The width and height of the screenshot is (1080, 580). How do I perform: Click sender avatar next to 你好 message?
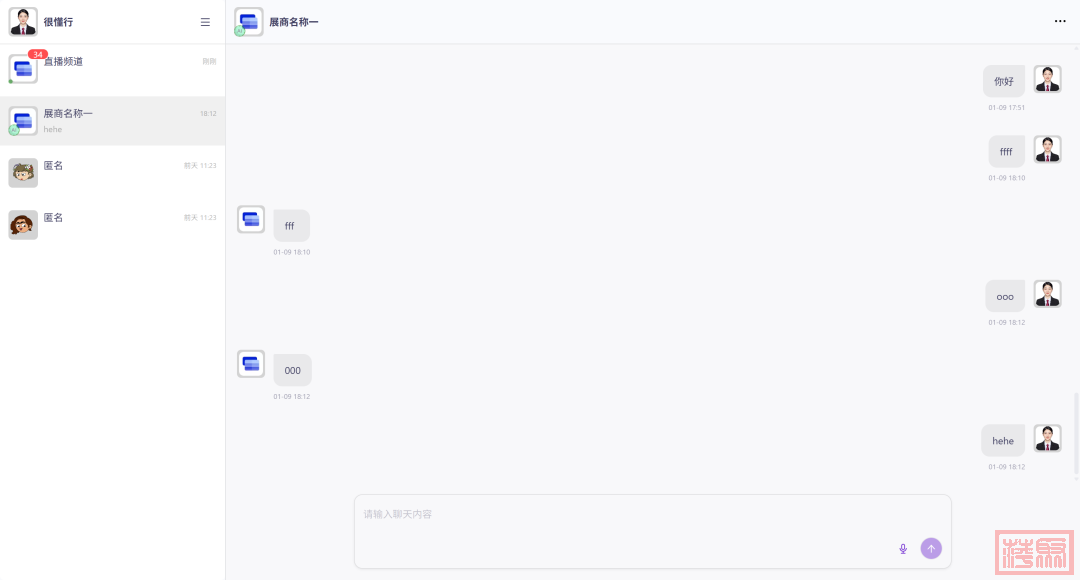click(1047, 80)
